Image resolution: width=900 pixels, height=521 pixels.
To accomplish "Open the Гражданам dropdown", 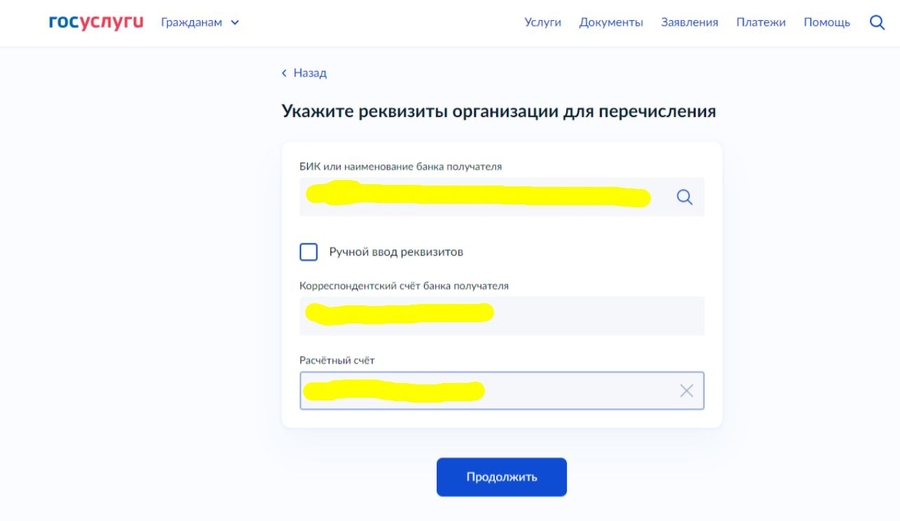I will tap(192, 22).
